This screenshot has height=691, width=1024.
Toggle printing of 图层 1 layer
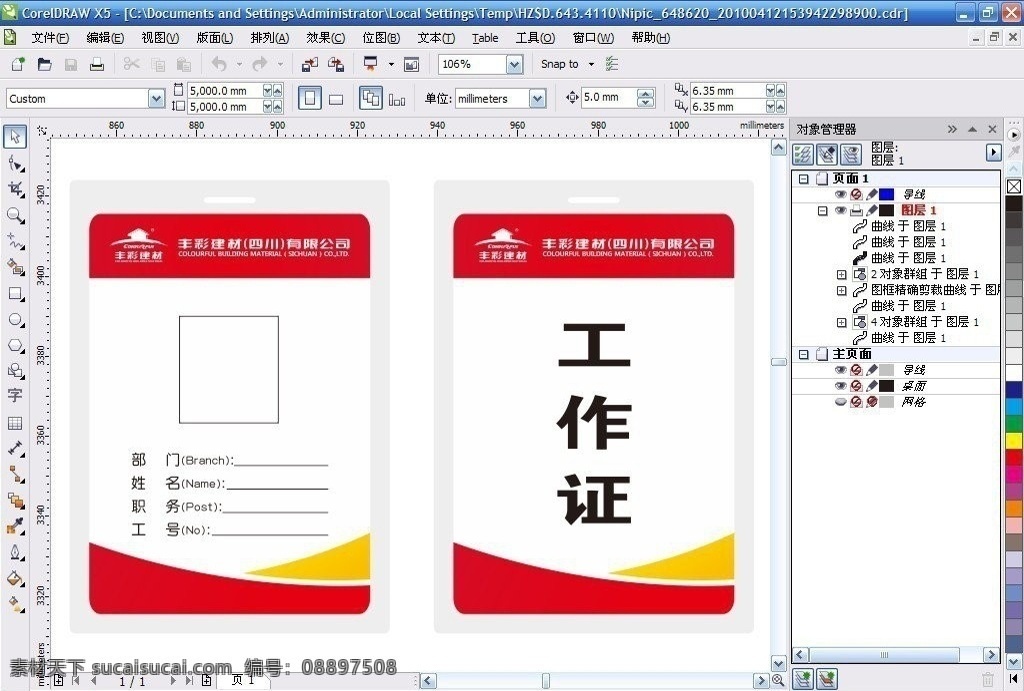point(856,210)
